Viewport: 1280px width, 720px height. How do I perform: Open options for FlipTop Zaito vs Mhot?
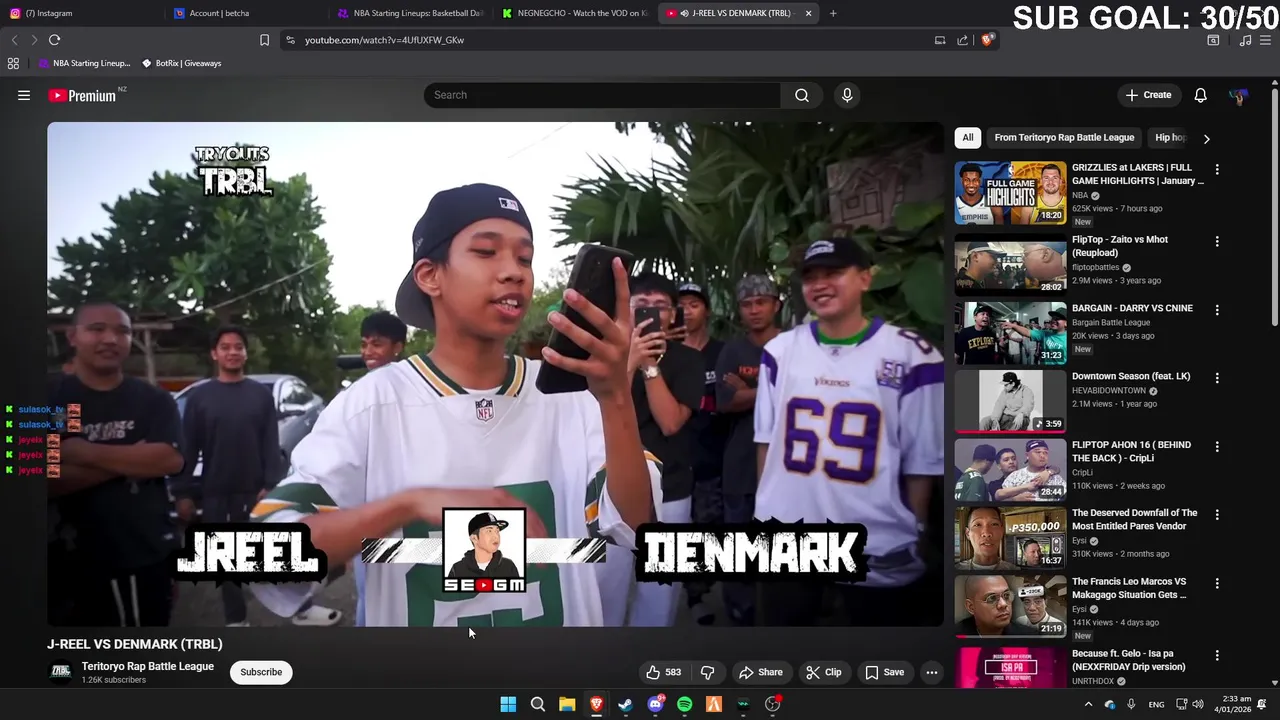[x=1217, y=242]
